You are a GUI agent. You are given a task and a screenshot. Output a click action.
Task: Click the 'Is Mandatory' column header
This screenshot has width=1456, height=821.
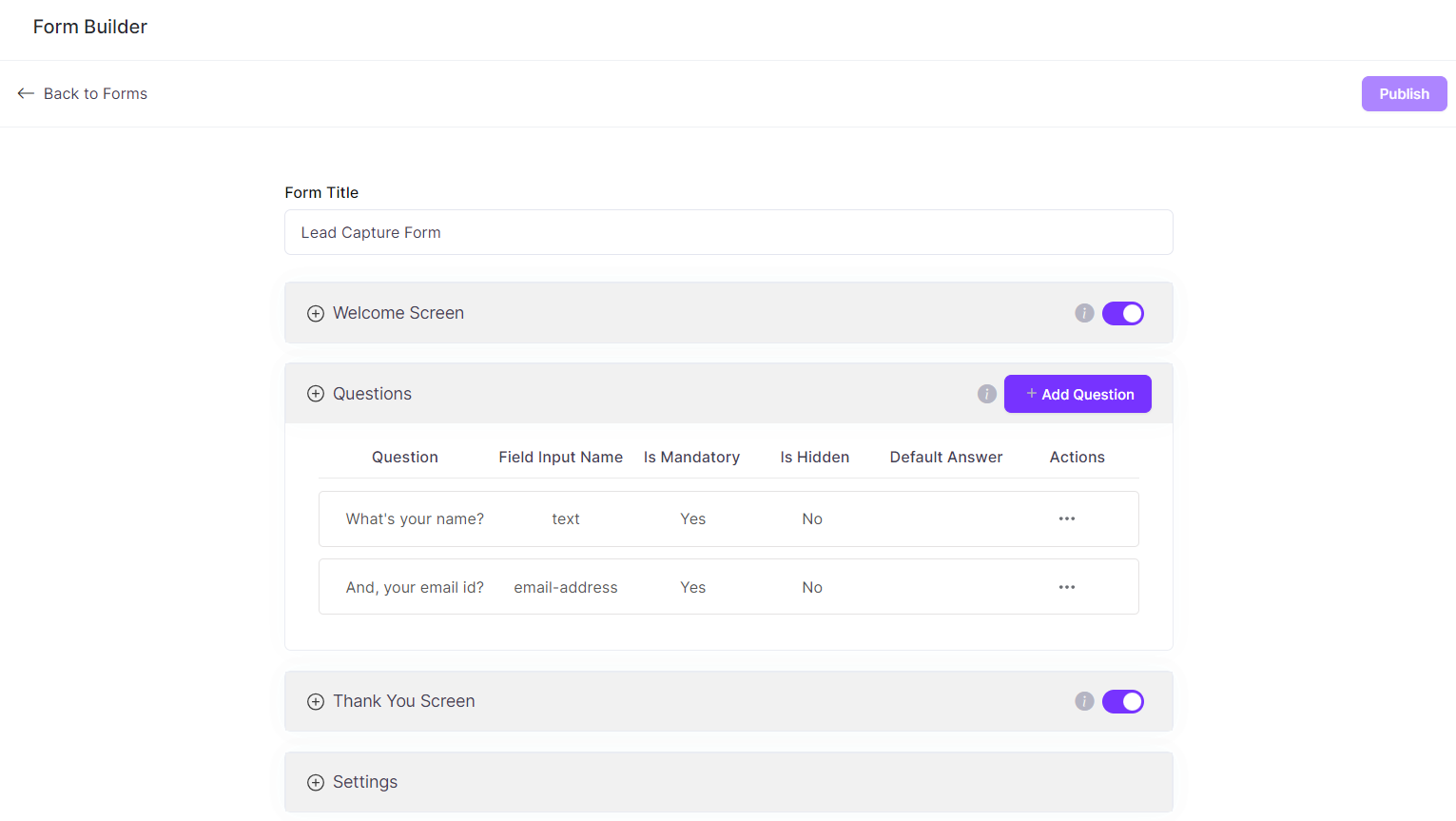click(691, 457)
